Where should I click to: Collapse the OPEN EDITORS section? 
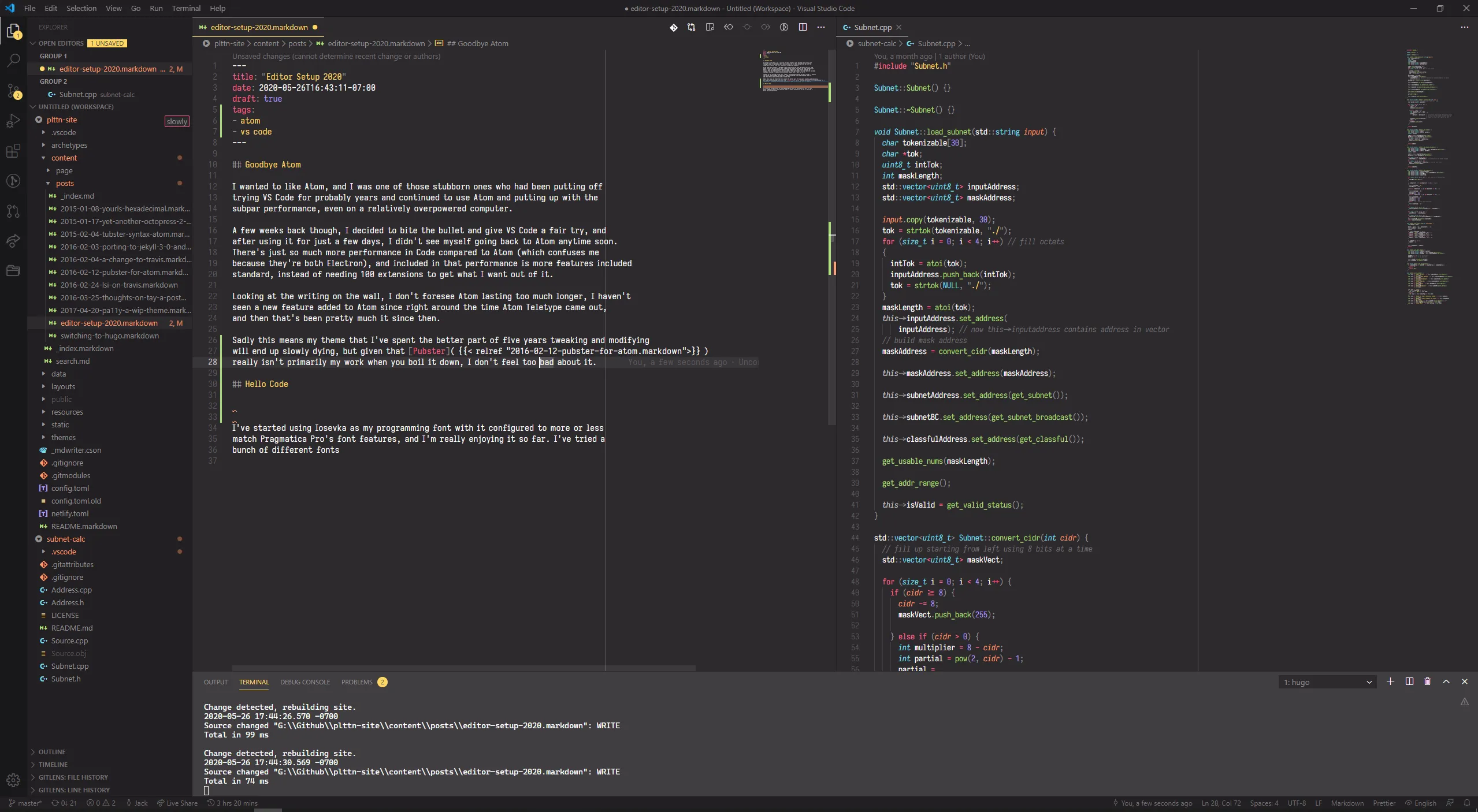60,43
